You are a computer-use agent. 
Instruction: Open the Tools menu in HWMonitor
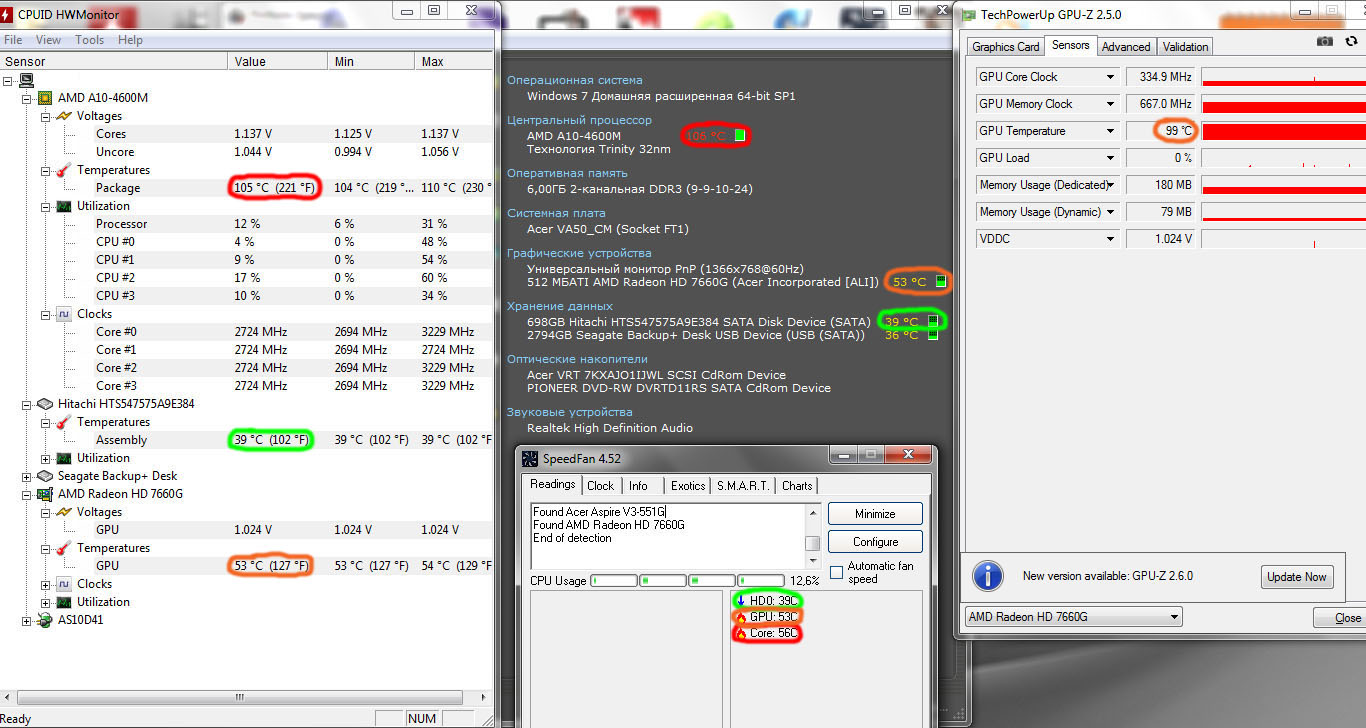(89, 40)
